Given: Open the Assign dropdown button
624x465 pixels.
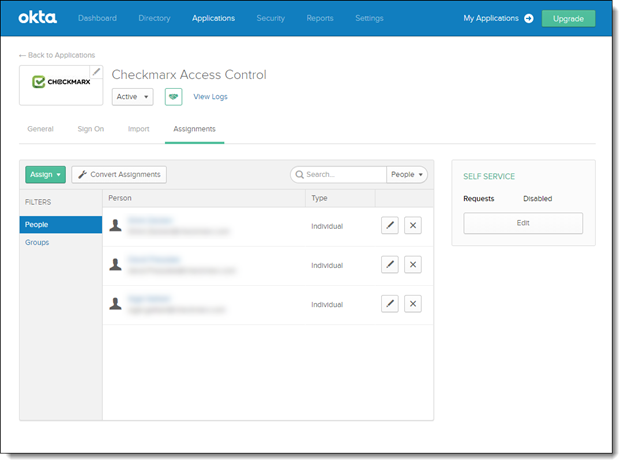Looking at the screenshot, I should [45, 174].
